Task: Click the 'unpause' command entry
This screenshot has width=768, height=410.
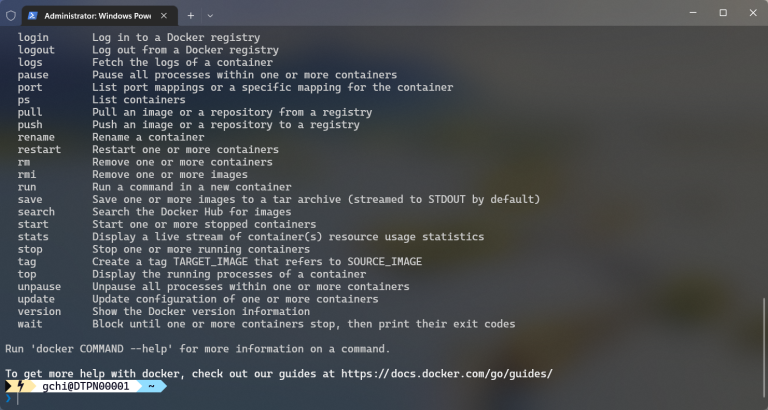Action: click(x=39, y=287)
